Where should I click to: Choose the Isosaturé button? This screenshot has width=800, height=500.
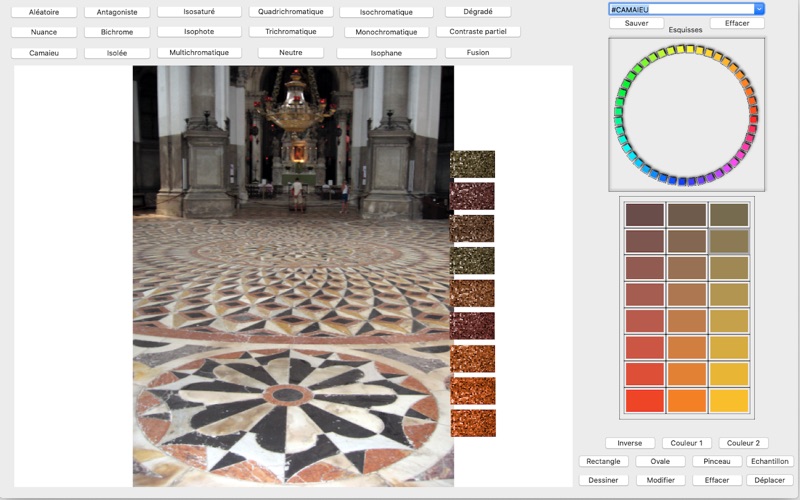(199, 11)
